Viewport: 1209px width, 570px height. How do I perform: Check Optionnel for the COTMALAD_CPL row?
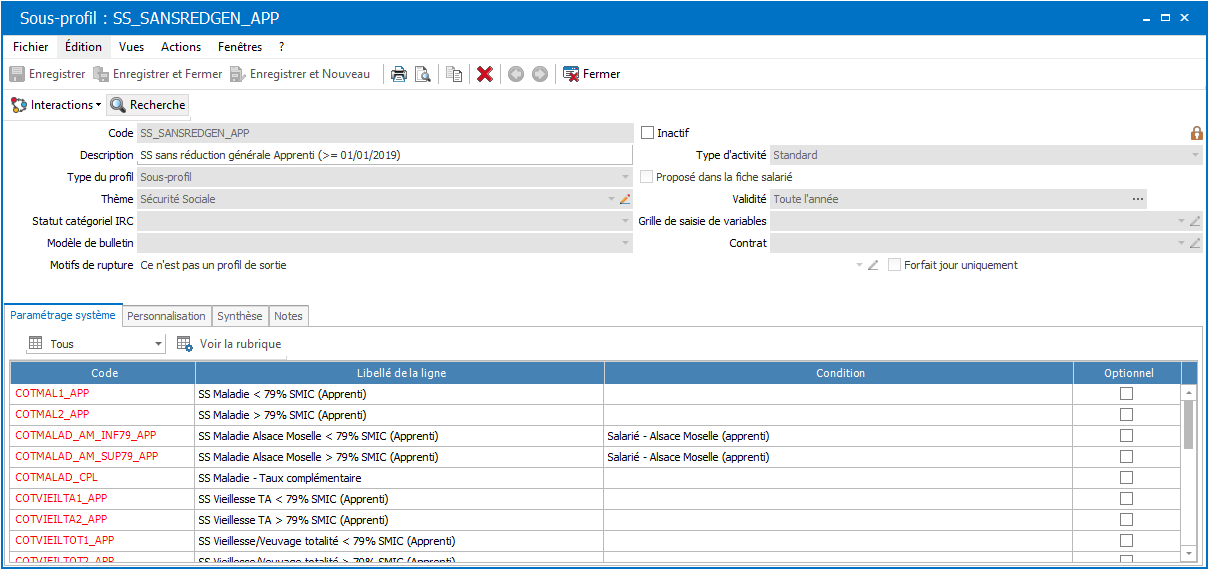1127,478
